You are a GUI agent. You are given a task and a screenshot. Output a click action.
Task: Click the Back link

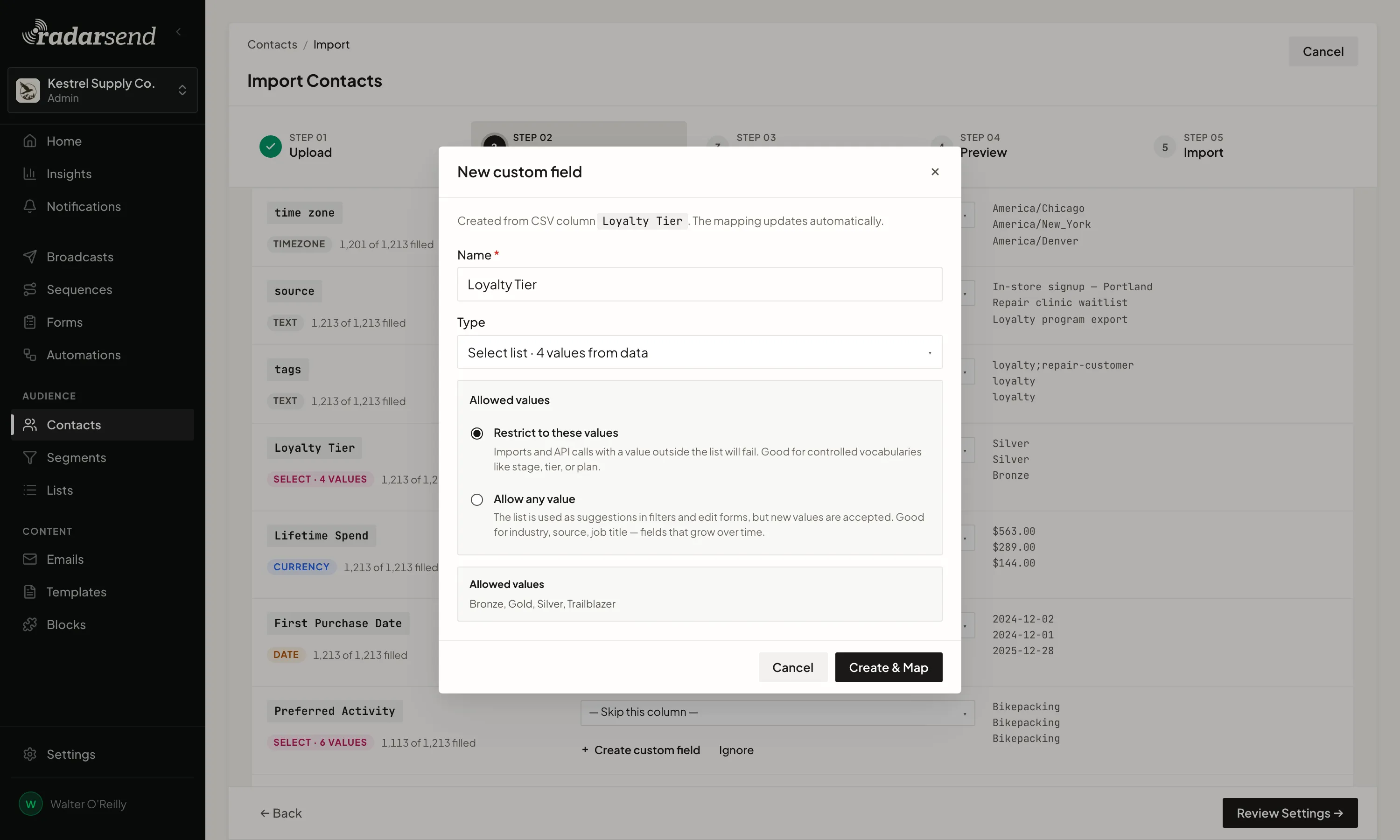[280, 813]
